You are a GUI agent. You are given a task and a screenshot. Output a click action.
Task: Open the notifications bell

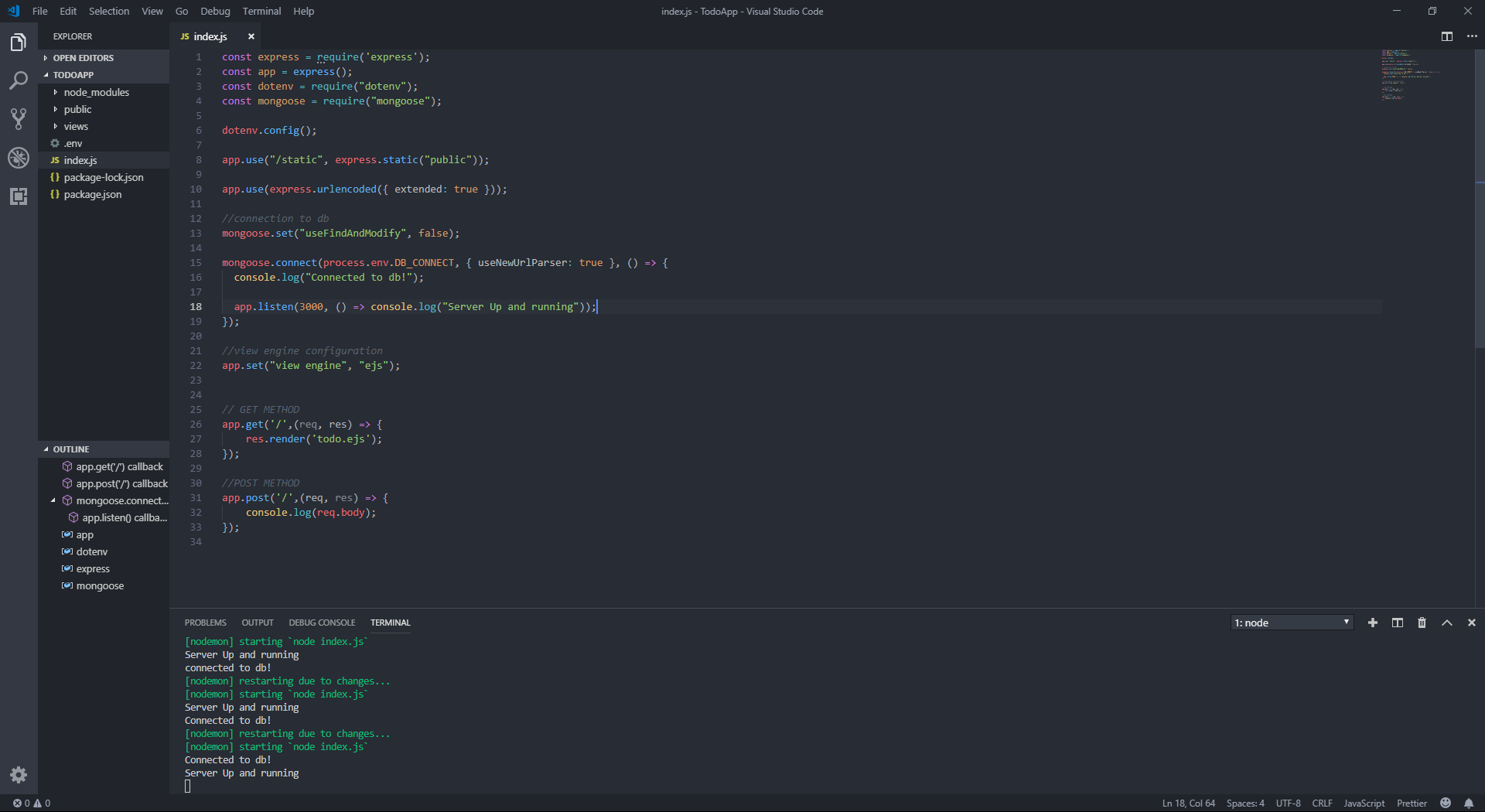1469,803
